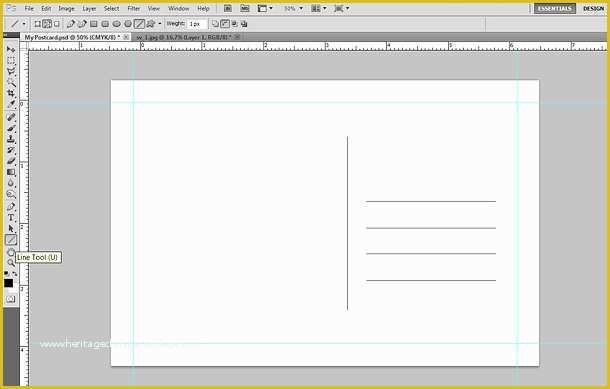Select the Rectangular Marquee tool
This screenshot has height=389, width=610.
(x=11, y=60)
